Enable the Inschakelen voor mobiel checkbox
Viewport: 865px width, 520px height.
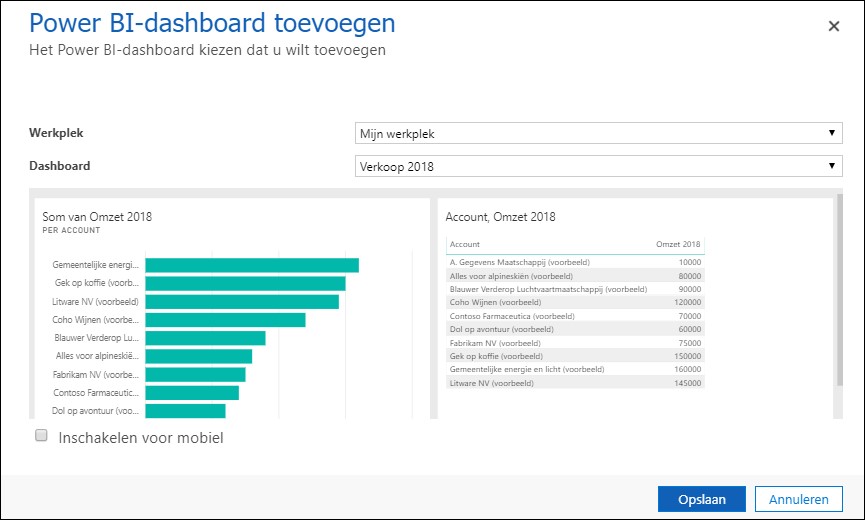(42, 436)
